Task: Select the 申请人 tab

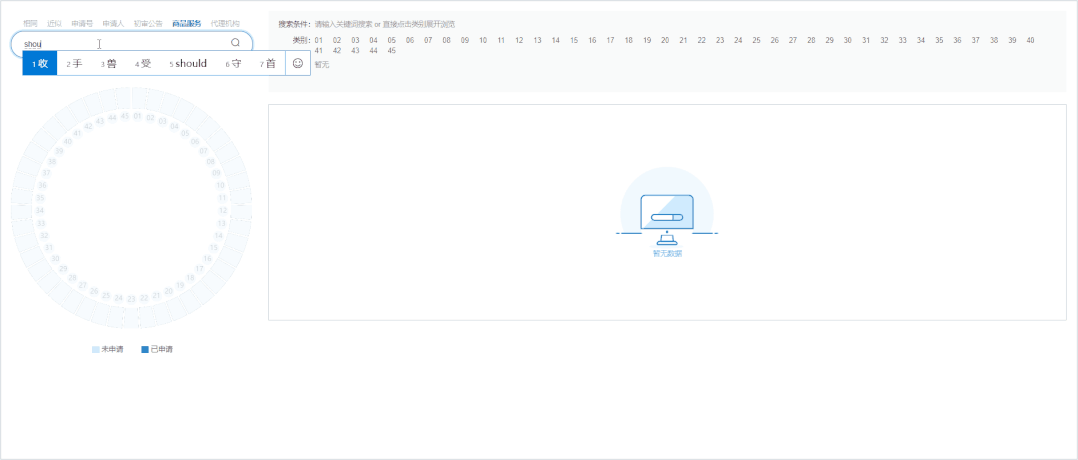Action: coord(113,23)
